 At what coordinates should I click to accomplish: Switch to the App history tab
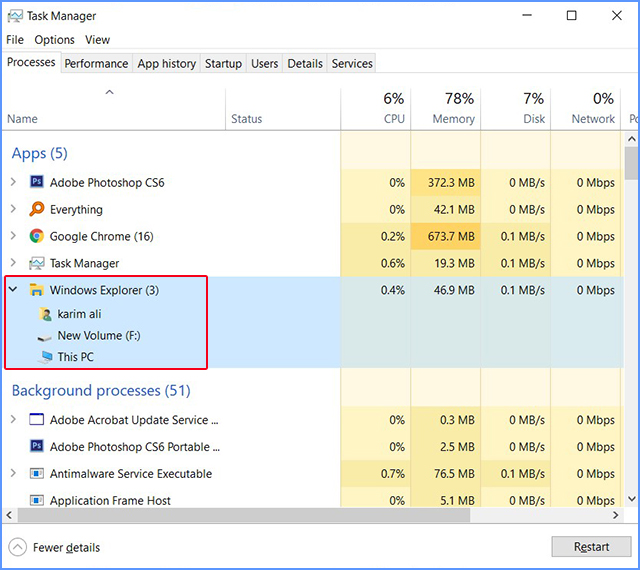click(x=167, y=63)
